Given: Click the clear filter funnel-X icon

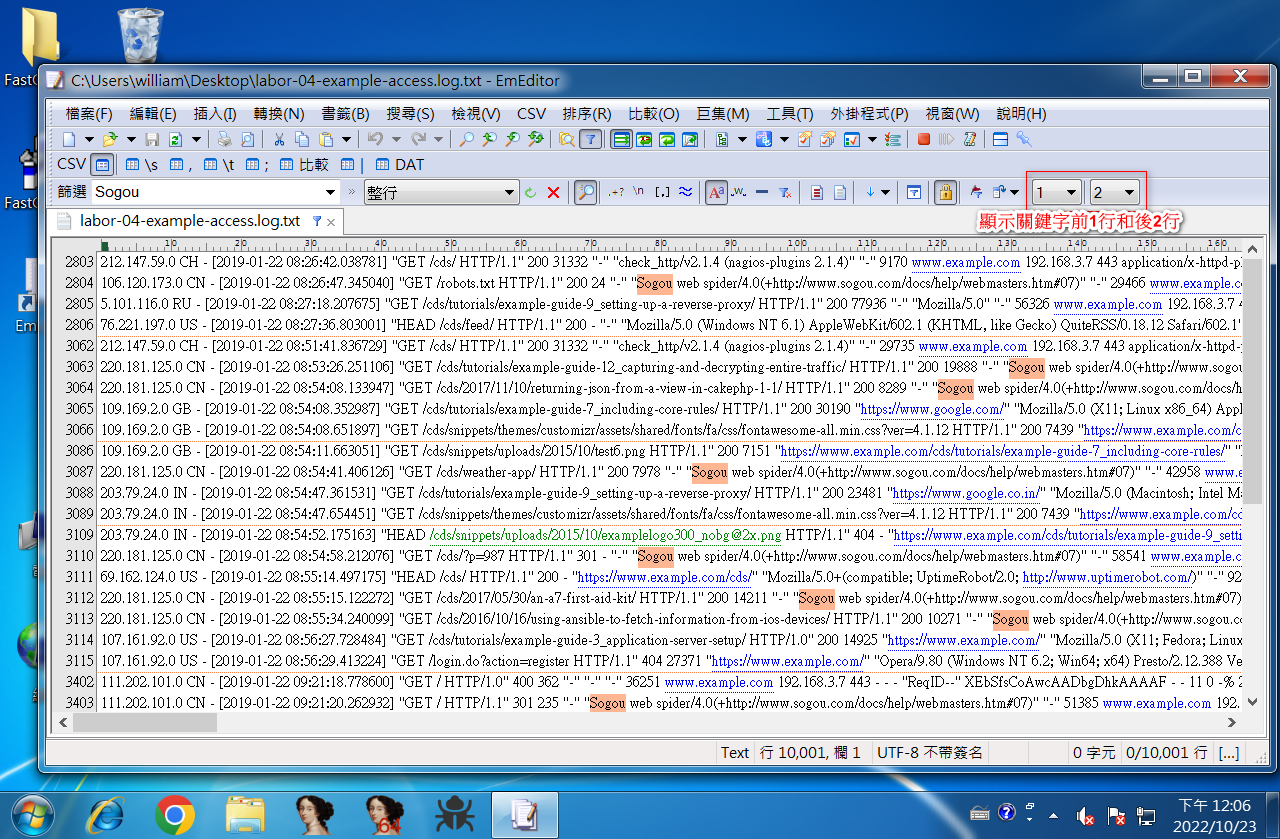Looking at the screenshot, I should point(785,192).
